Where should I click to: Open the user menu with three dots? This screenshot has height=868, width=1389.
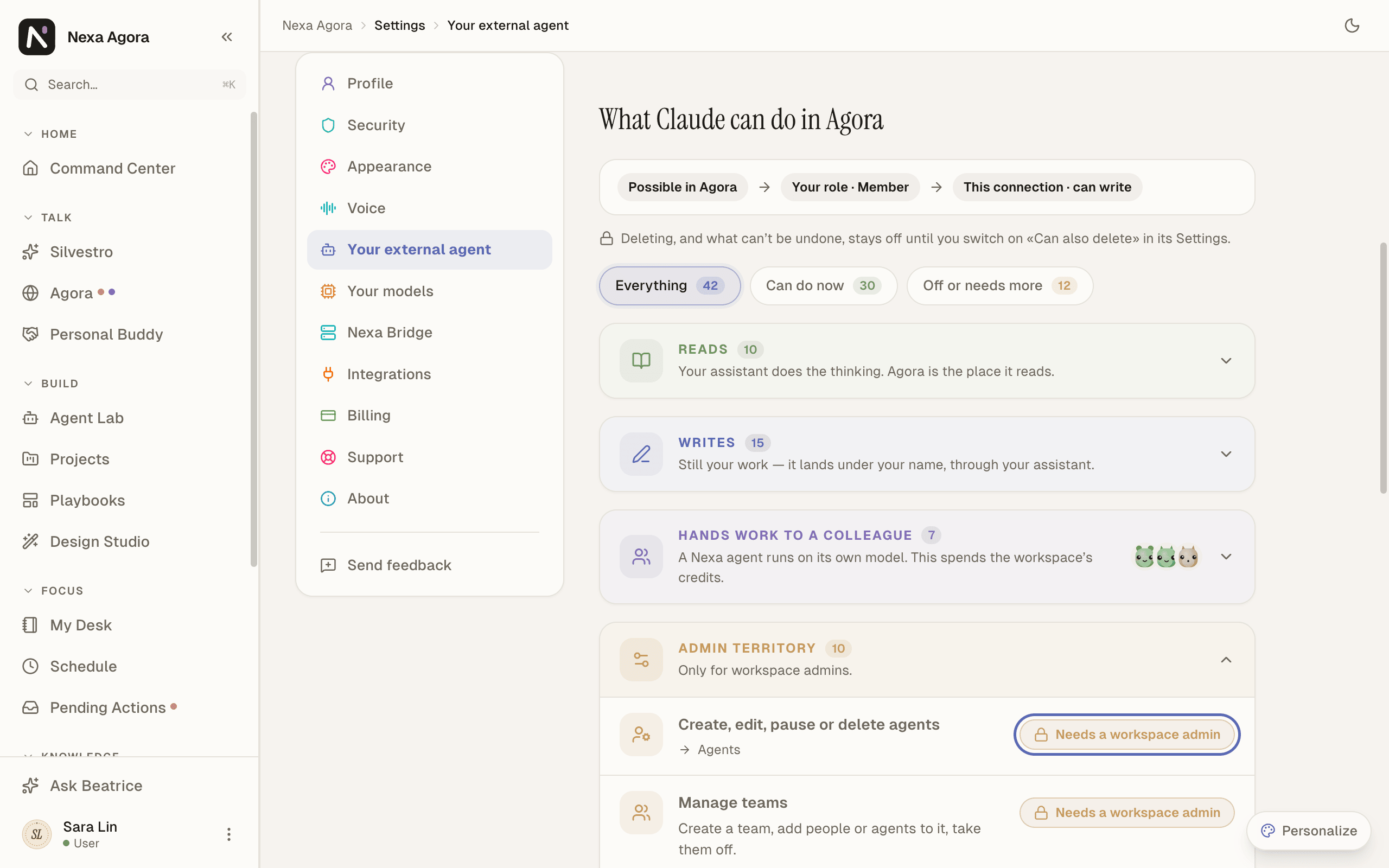(228, 834)
